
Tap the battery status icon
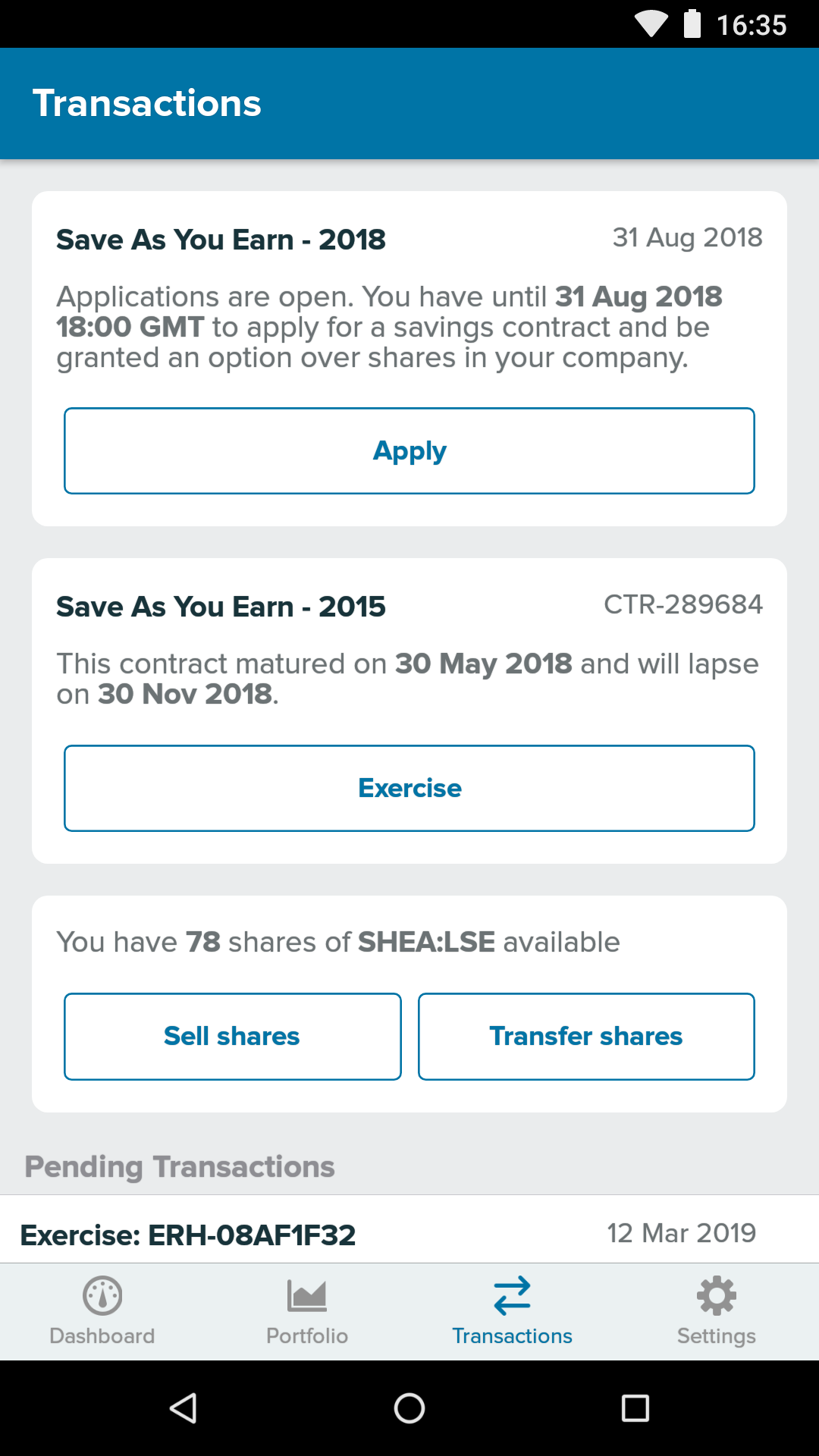(692, 24)
